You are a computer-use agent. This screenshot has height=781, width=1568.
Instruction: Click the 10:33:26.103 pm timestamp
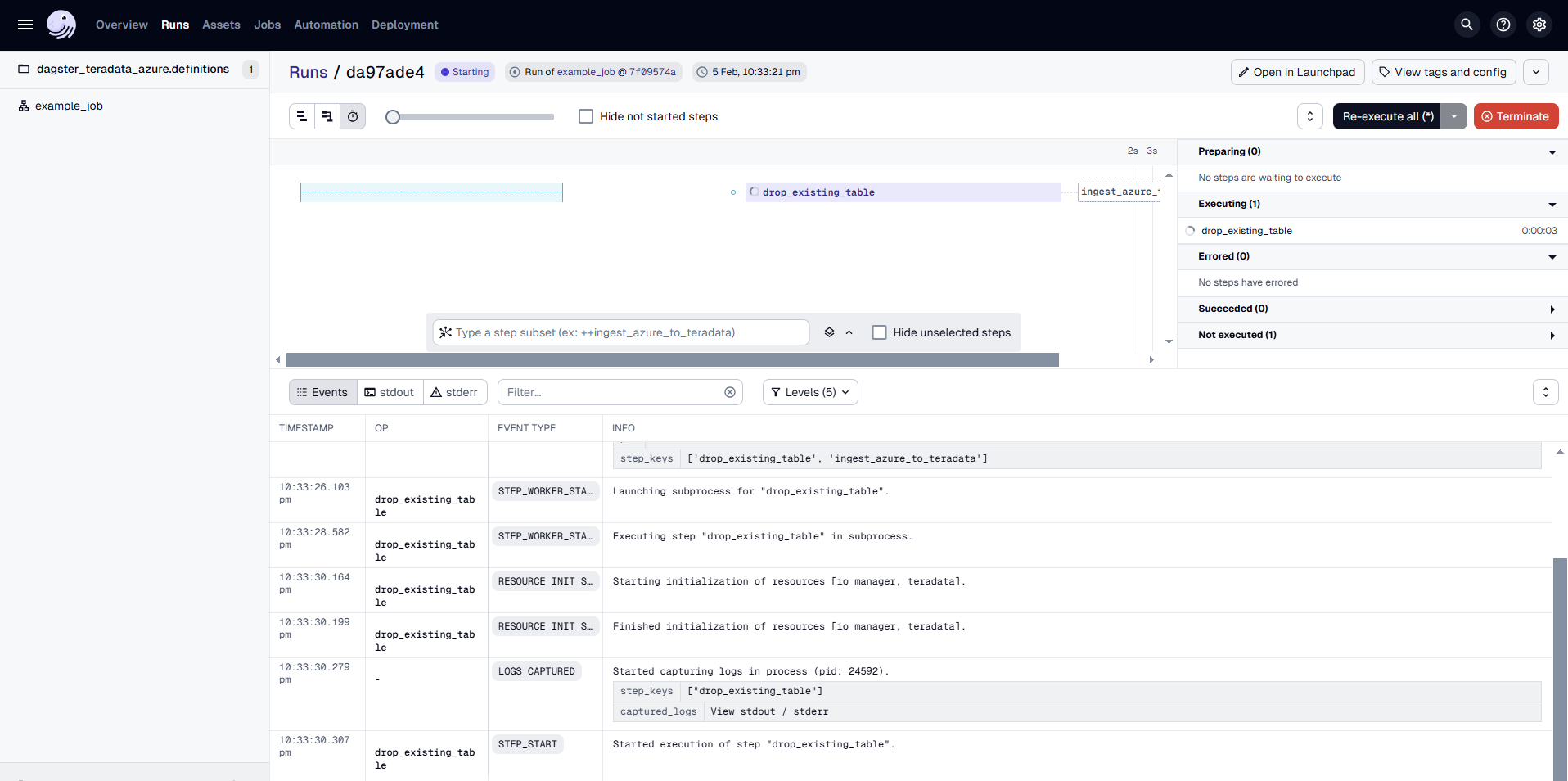pyautogui.click(x=314, y=493)
